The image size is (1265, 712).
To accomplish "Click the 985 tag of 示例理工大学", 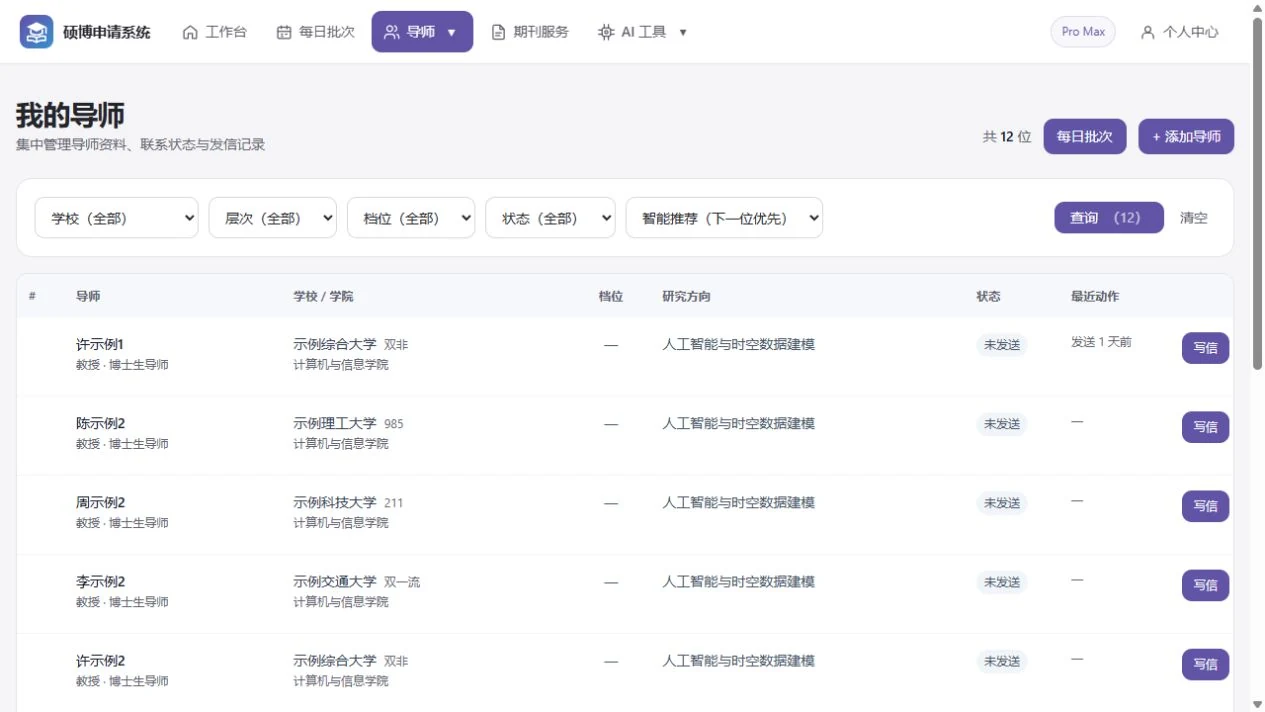I will [394, 424].
